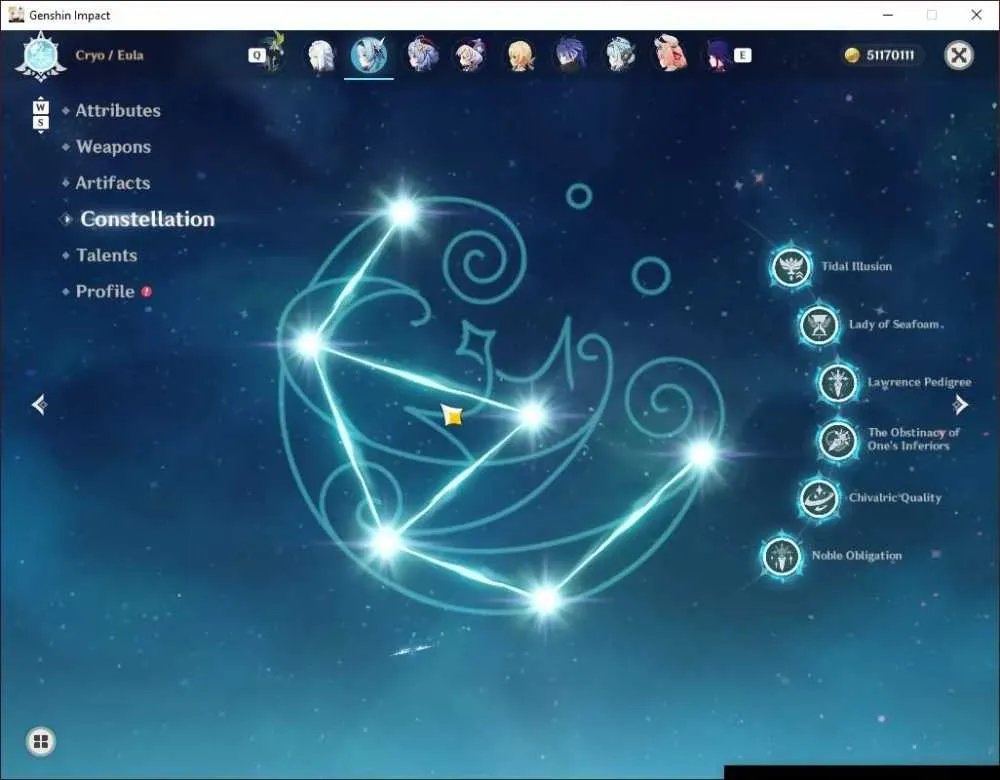Open the Tidal Illusion constellation icon
The image size is (1000, 780).
(x=791, y=267)
